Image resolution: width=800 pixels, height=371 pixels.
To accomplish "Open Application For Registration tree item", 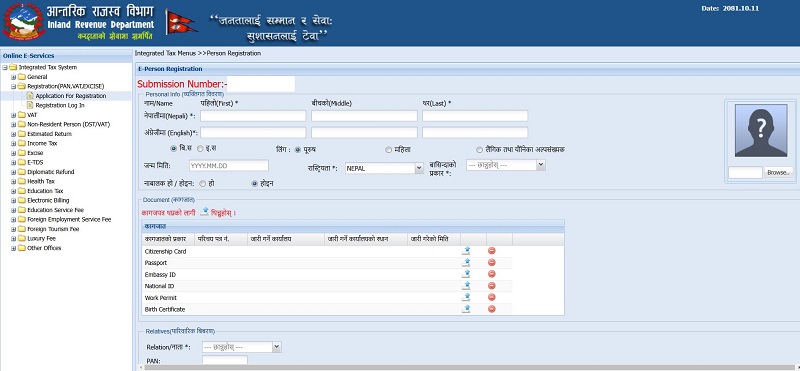I will click(x=71, y=96).
